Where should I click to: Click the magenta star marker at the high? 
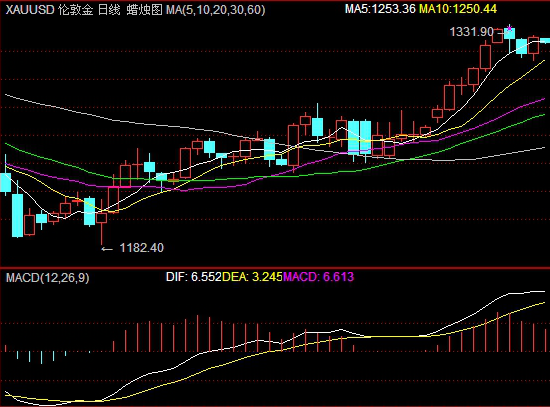click(x=509, y=28)
